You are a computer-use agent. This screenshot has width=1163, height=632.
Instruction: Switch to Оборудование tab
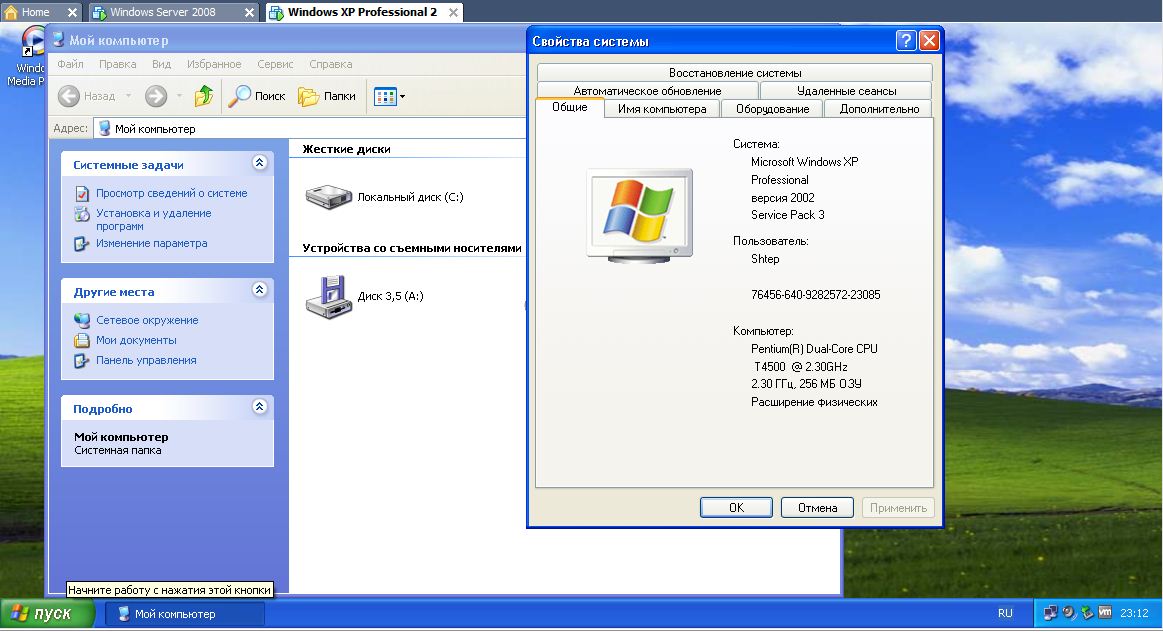[x=772, y=109]
